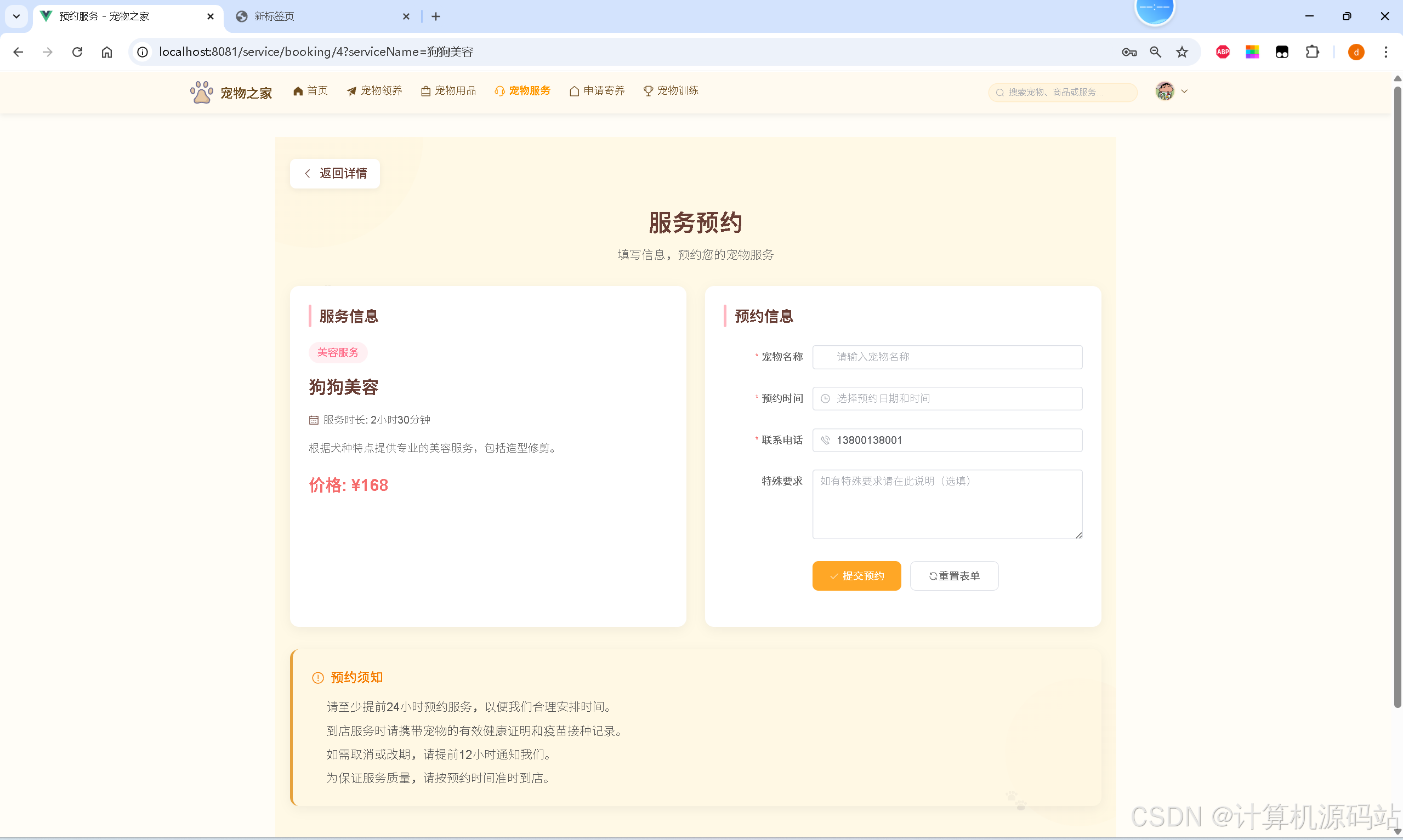Open the ABP ad blocker extension
Screen dimensions: 1403x840
coord(1223,52)
